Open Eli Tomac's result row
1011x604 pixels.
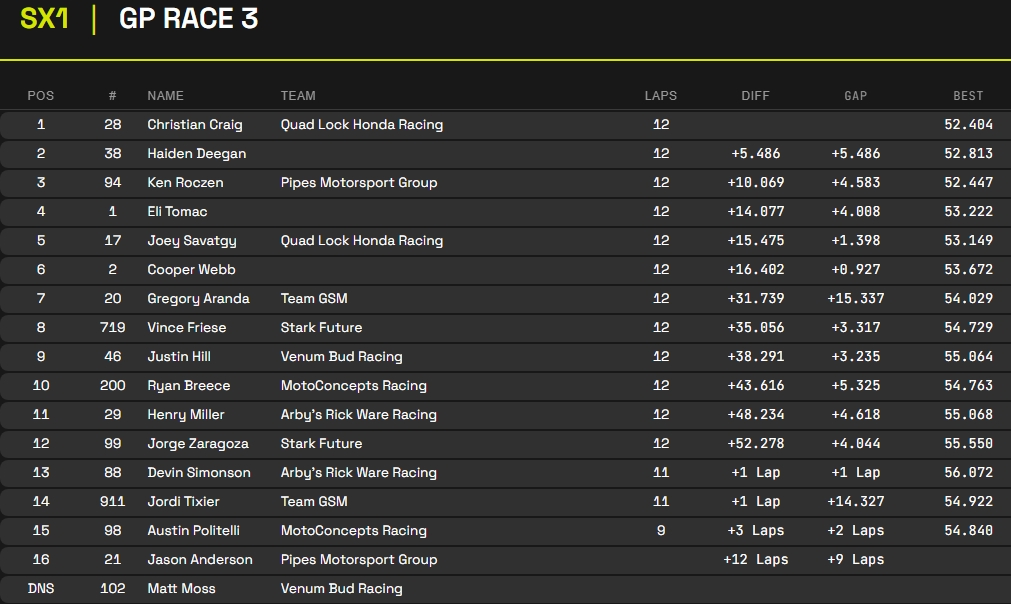(x=177, y=212)
